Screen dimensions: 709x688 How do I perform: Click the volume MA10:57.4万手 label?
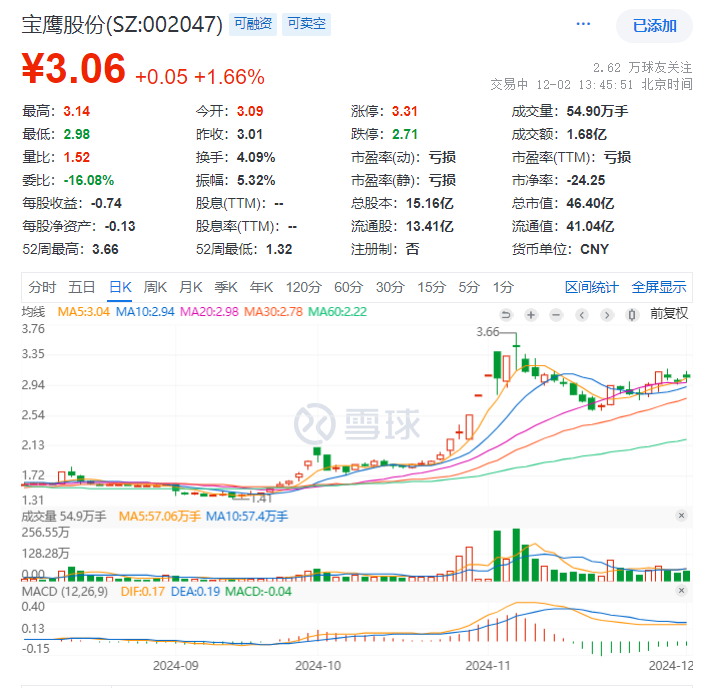point(247,516)
